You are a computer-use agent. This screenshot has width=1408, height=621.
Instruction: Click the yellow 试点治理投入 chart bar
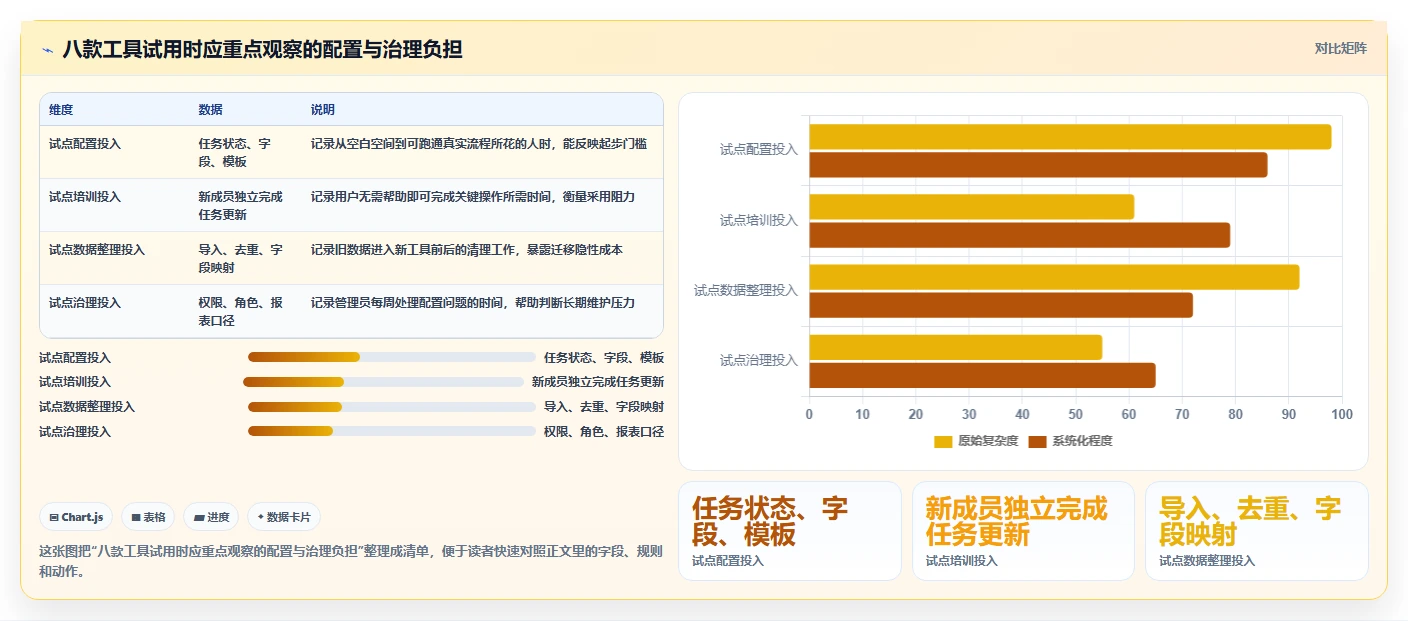click(x=955, y=347)
